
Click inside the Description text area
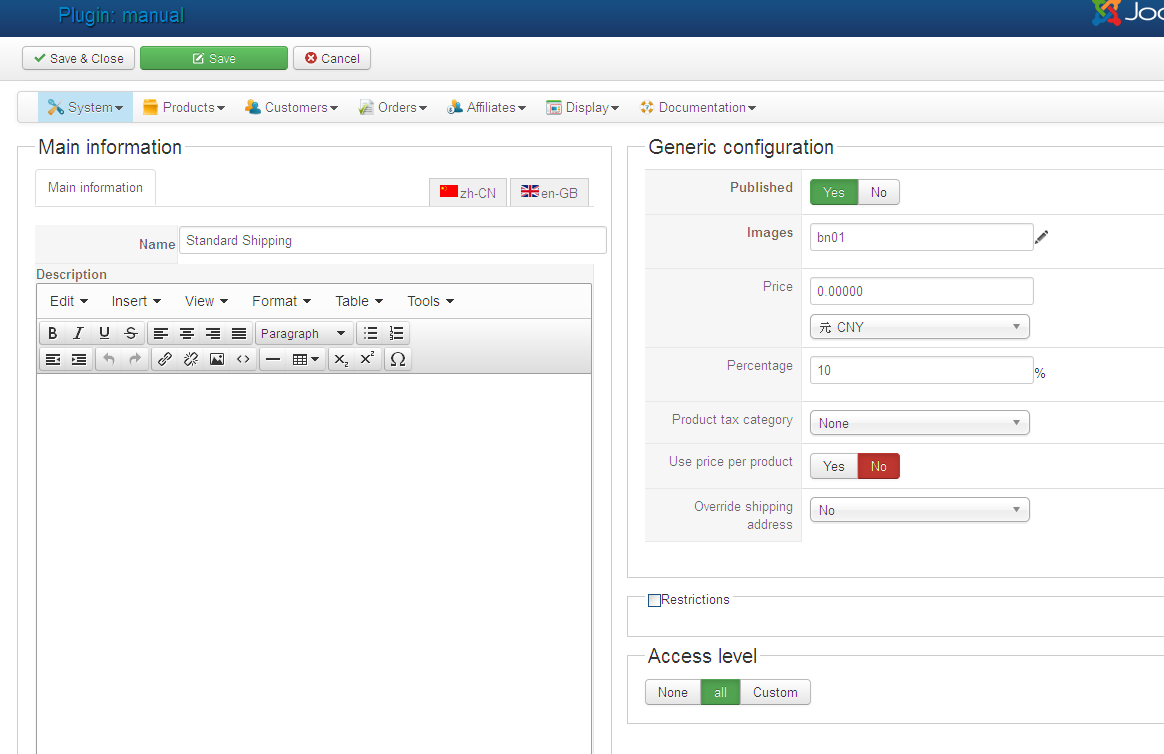tap(314, 564)
